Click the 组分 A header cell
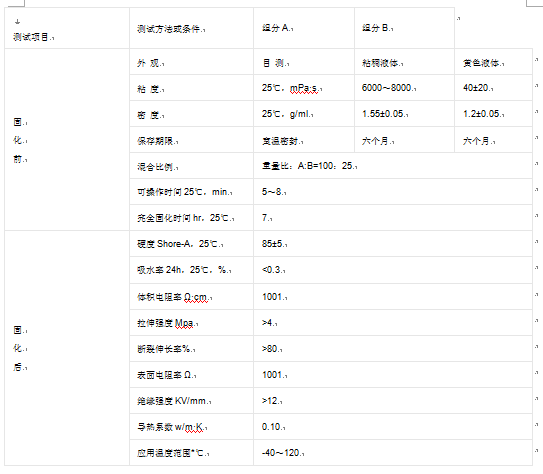The image size is (543, 474). coord(304,28)
